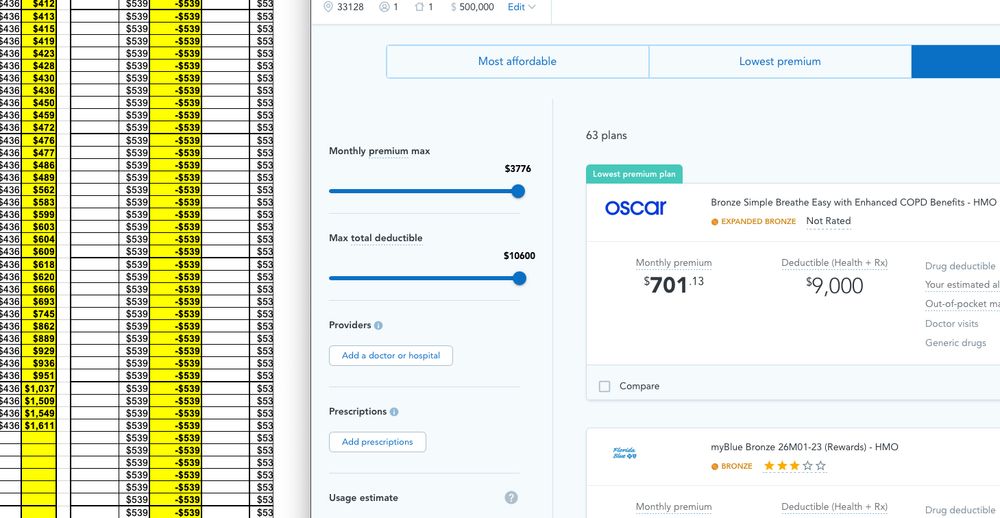Select the $477 cell in the spreadsheet

39,153
